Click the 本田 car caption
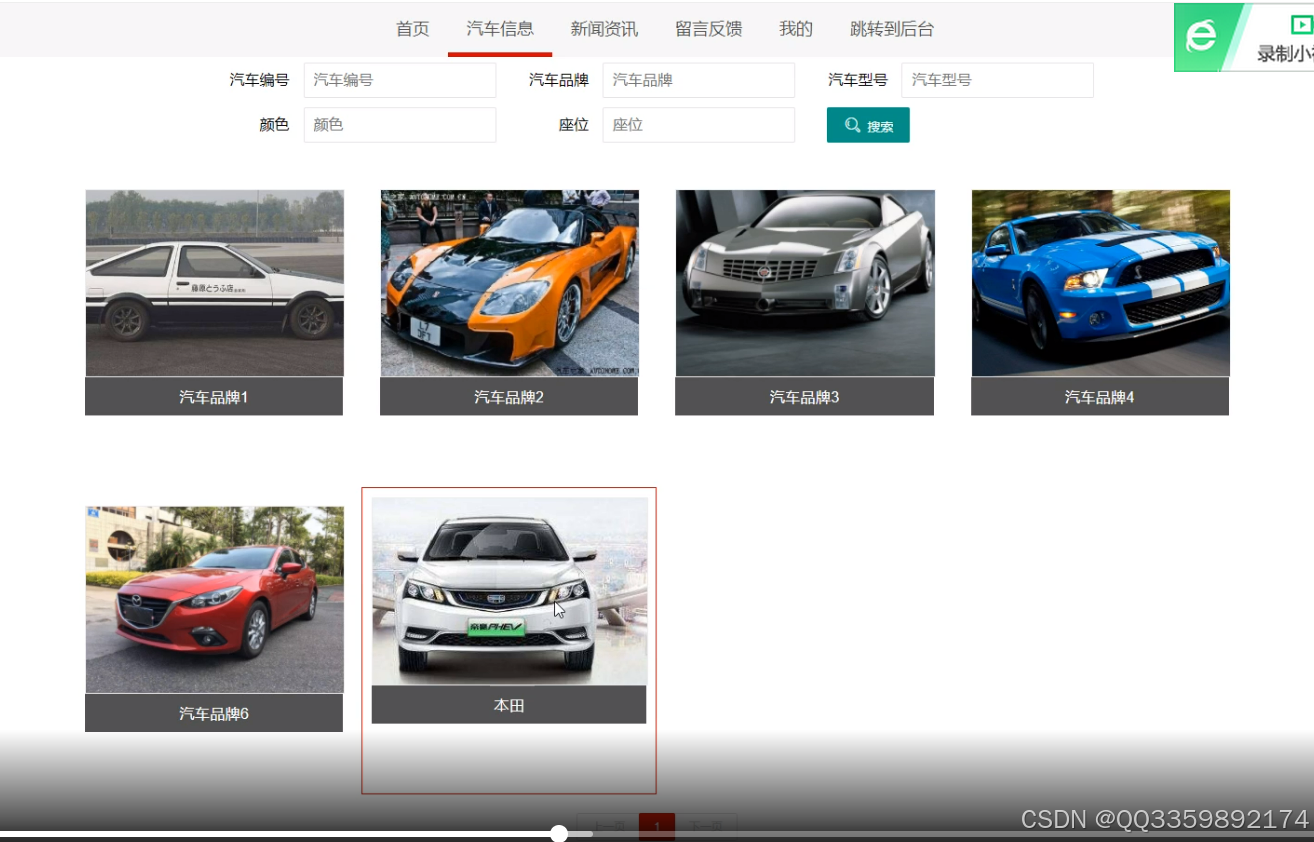Image resolution: width=1314 pixels, height=842 pixels. click(x=509, y=705)
